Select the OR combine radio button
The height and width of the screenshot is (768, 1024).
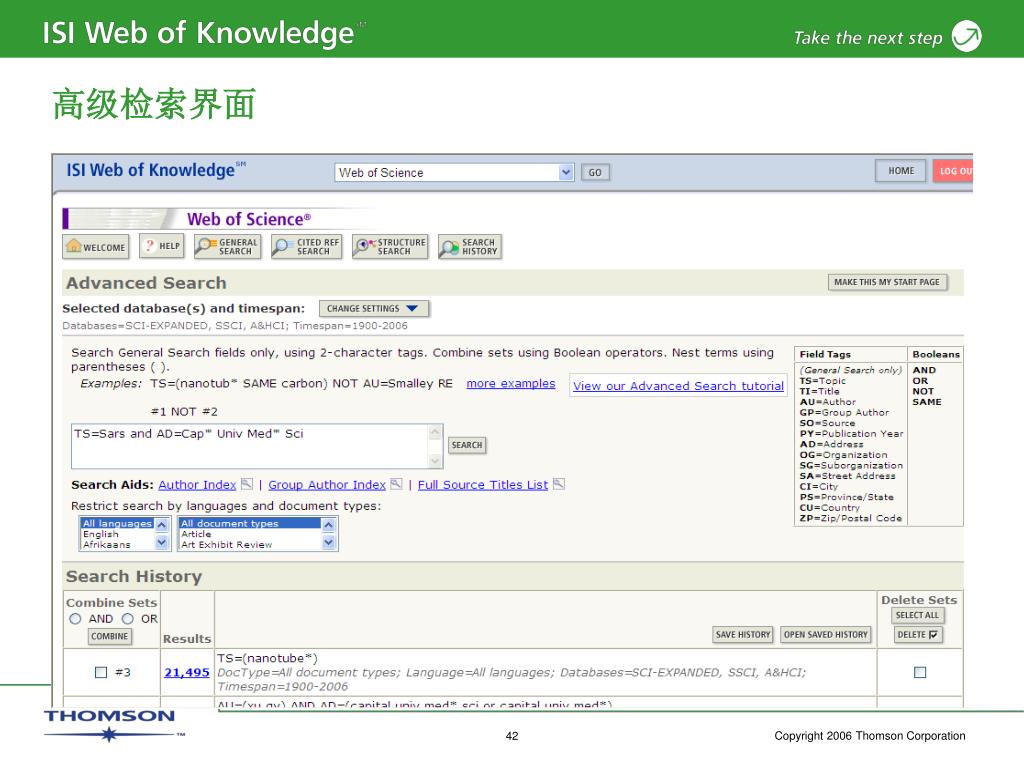pyautogui.click(x=127, y=618)
